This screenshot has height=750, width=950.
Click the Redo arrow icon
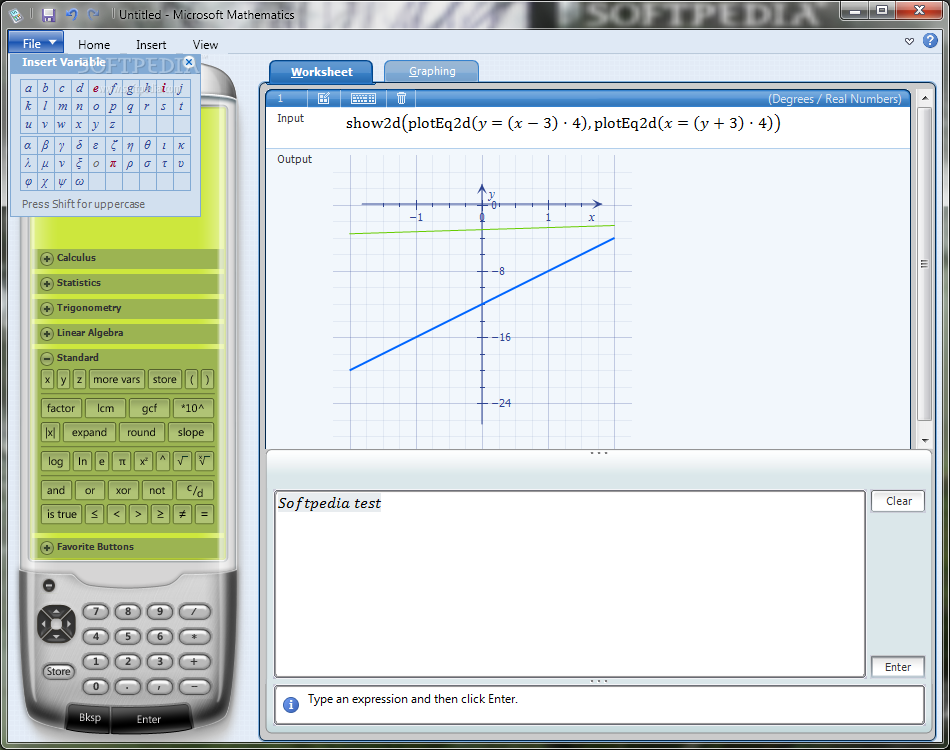click(93, 15)
